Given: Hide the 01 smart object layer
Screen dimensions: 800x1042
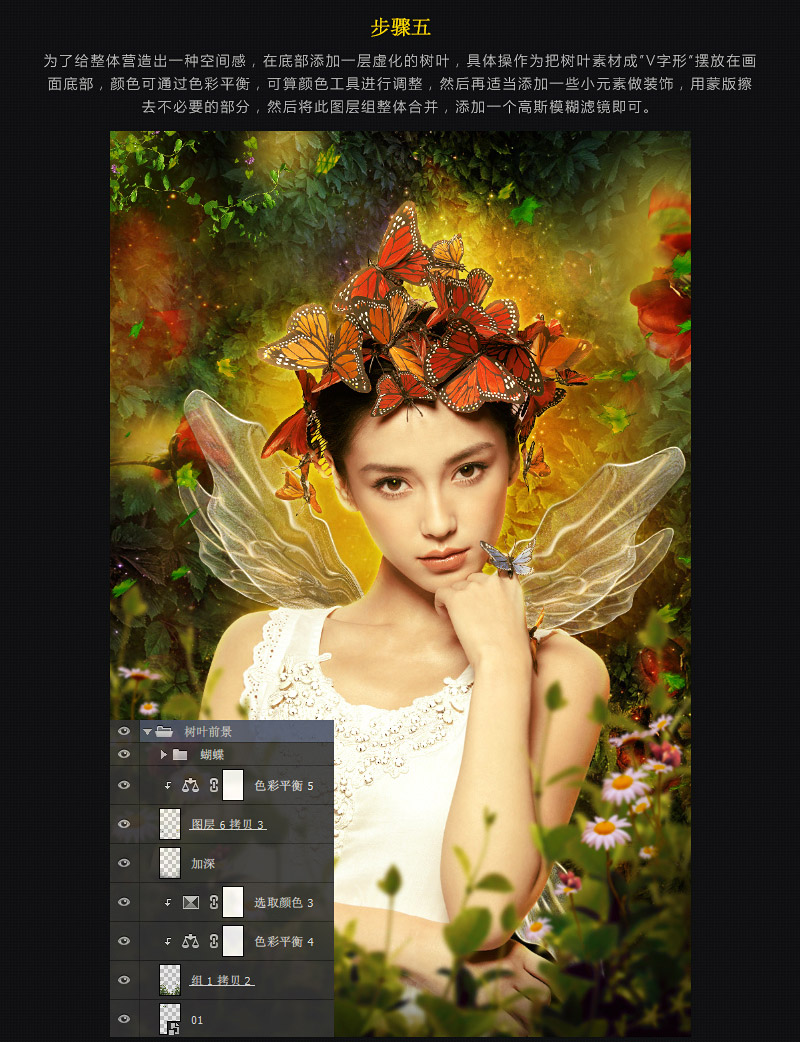Looking at the screenshot, I should point(124,1019).
